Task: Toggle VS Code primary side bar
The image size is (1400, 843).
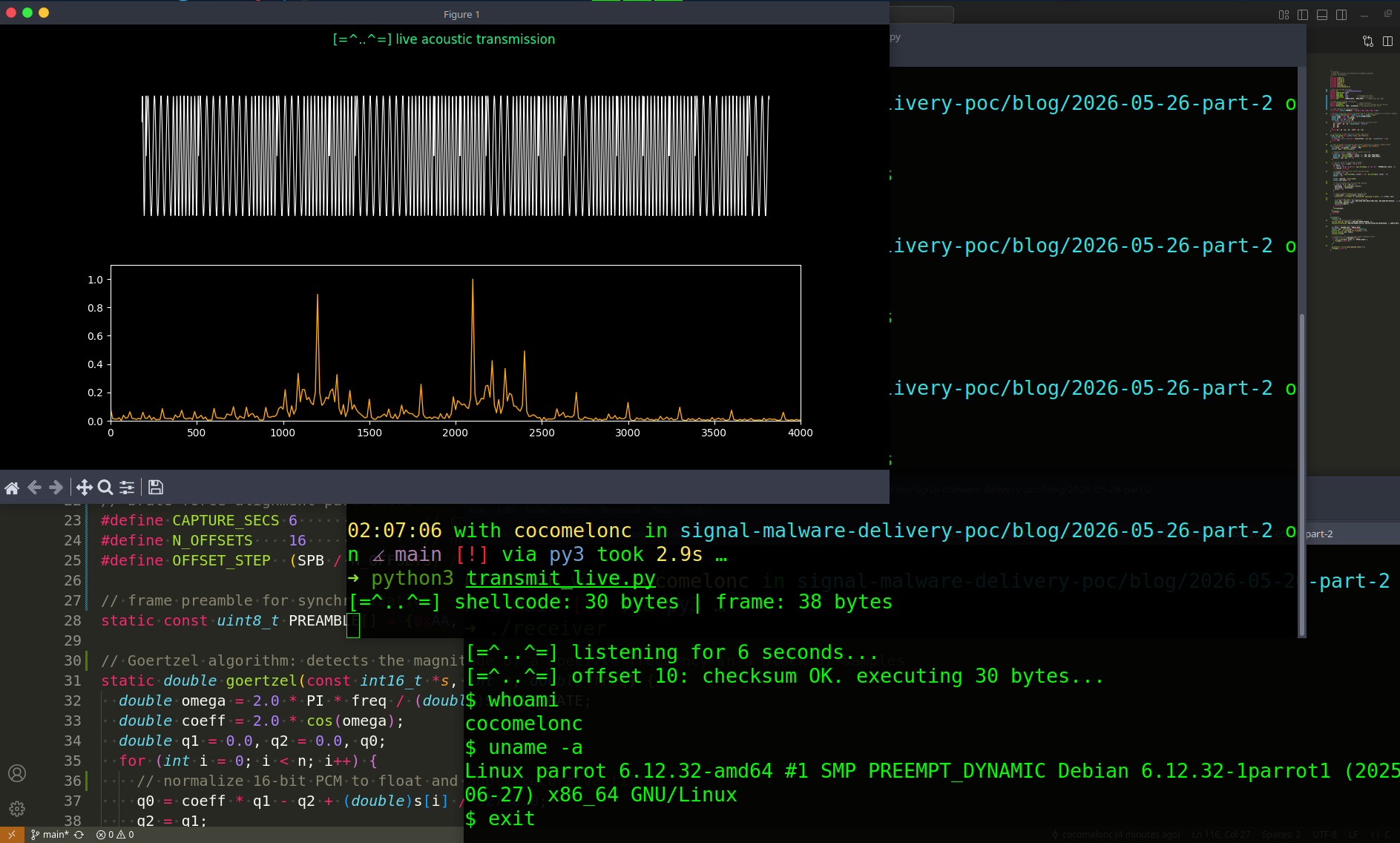Action: pos(1303,15)
